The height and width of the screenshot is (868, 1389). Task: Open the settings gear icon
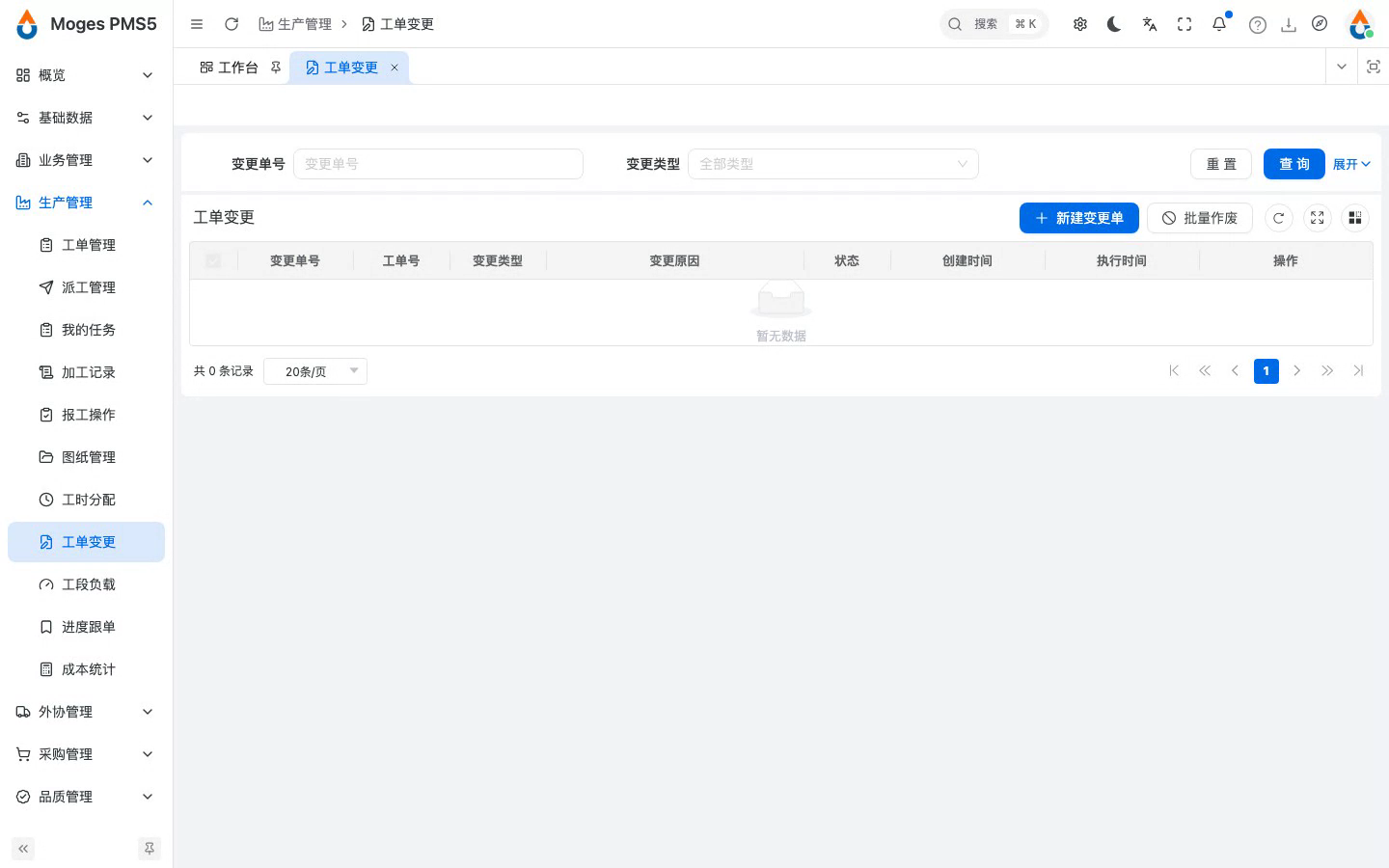1080,24
